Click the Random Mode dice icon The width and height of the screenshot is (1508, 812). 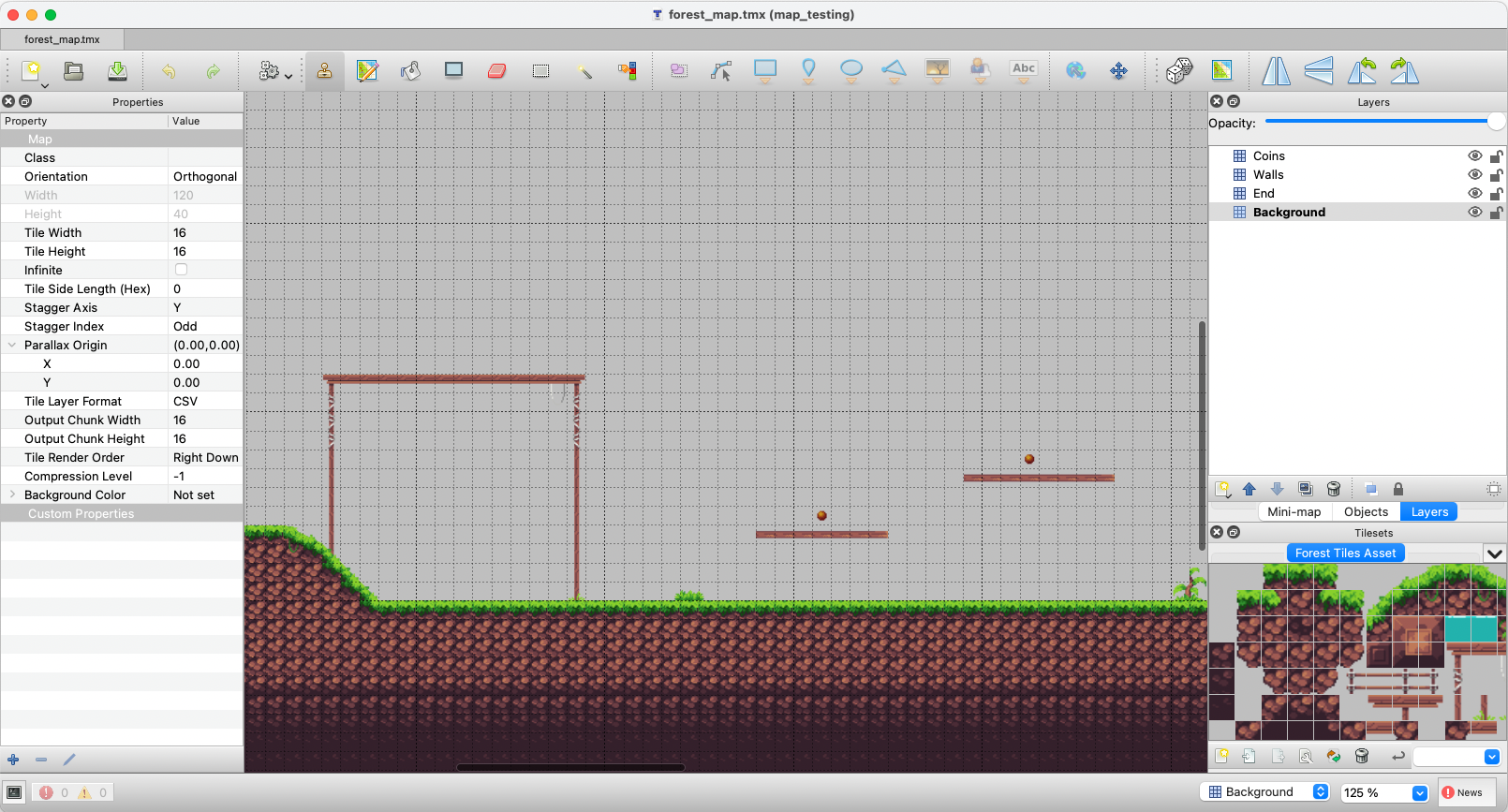click(1178, 70)
